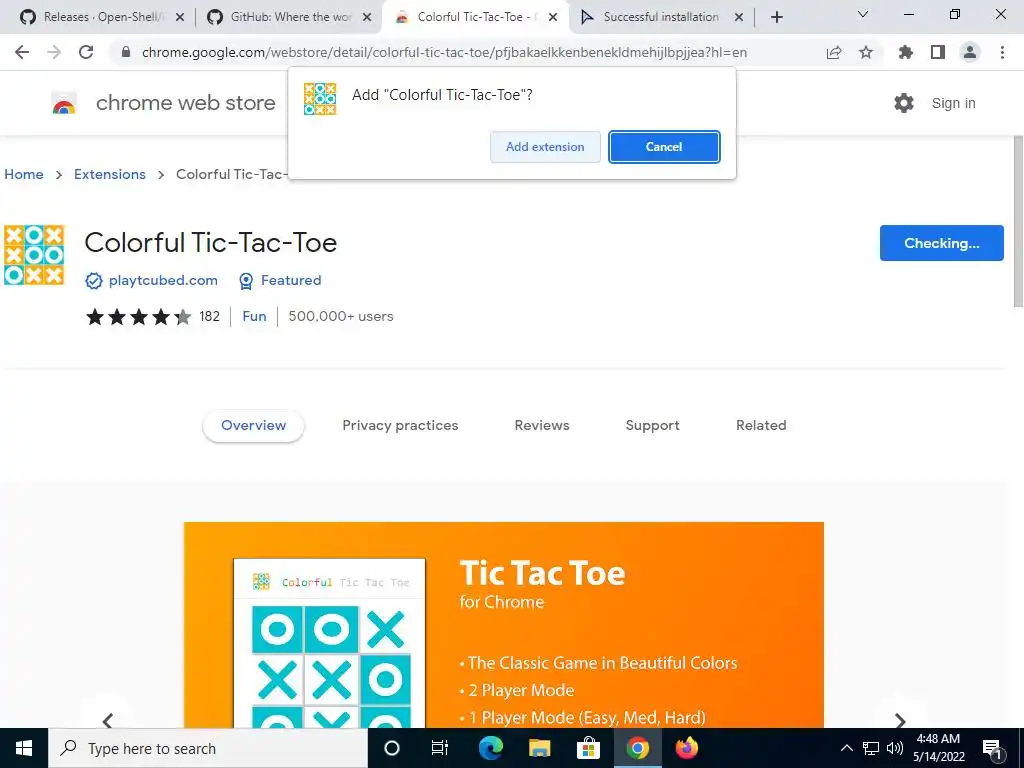1024x768 pixels.
Task: Reload the current page
Action: tap(86, 52)
